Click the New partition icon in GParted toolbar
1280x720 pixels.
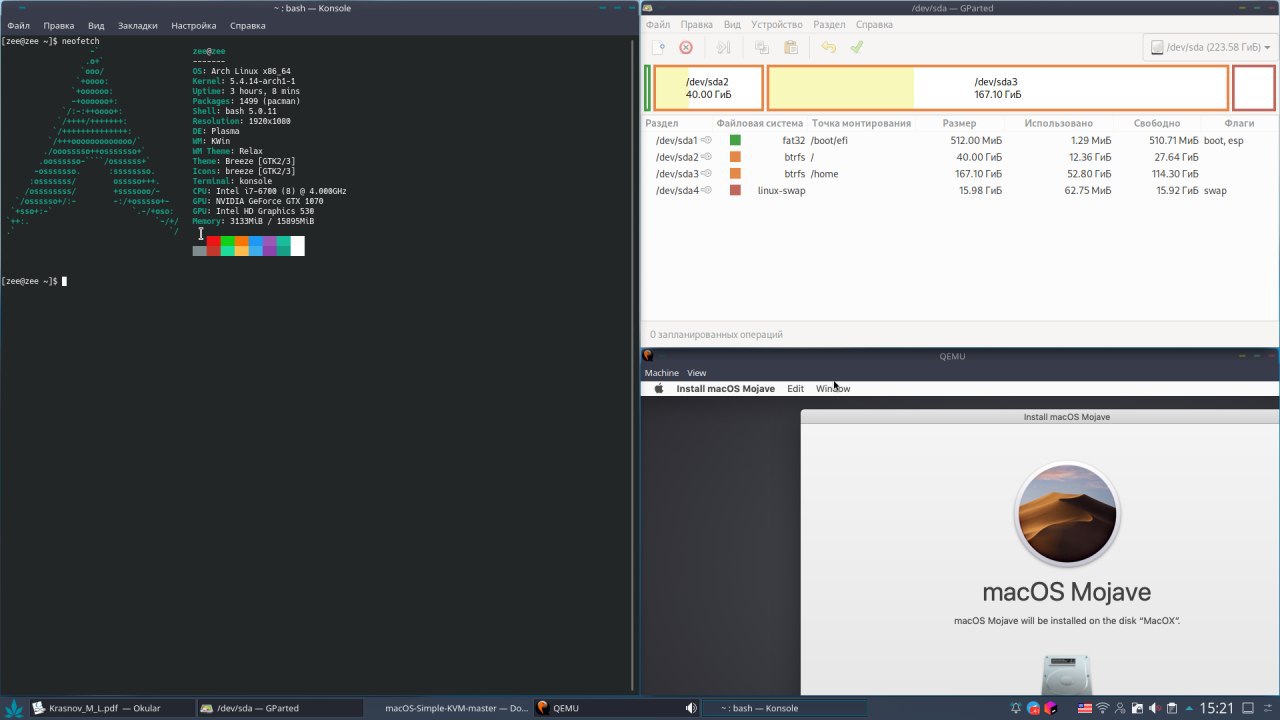tap(658, 47)
